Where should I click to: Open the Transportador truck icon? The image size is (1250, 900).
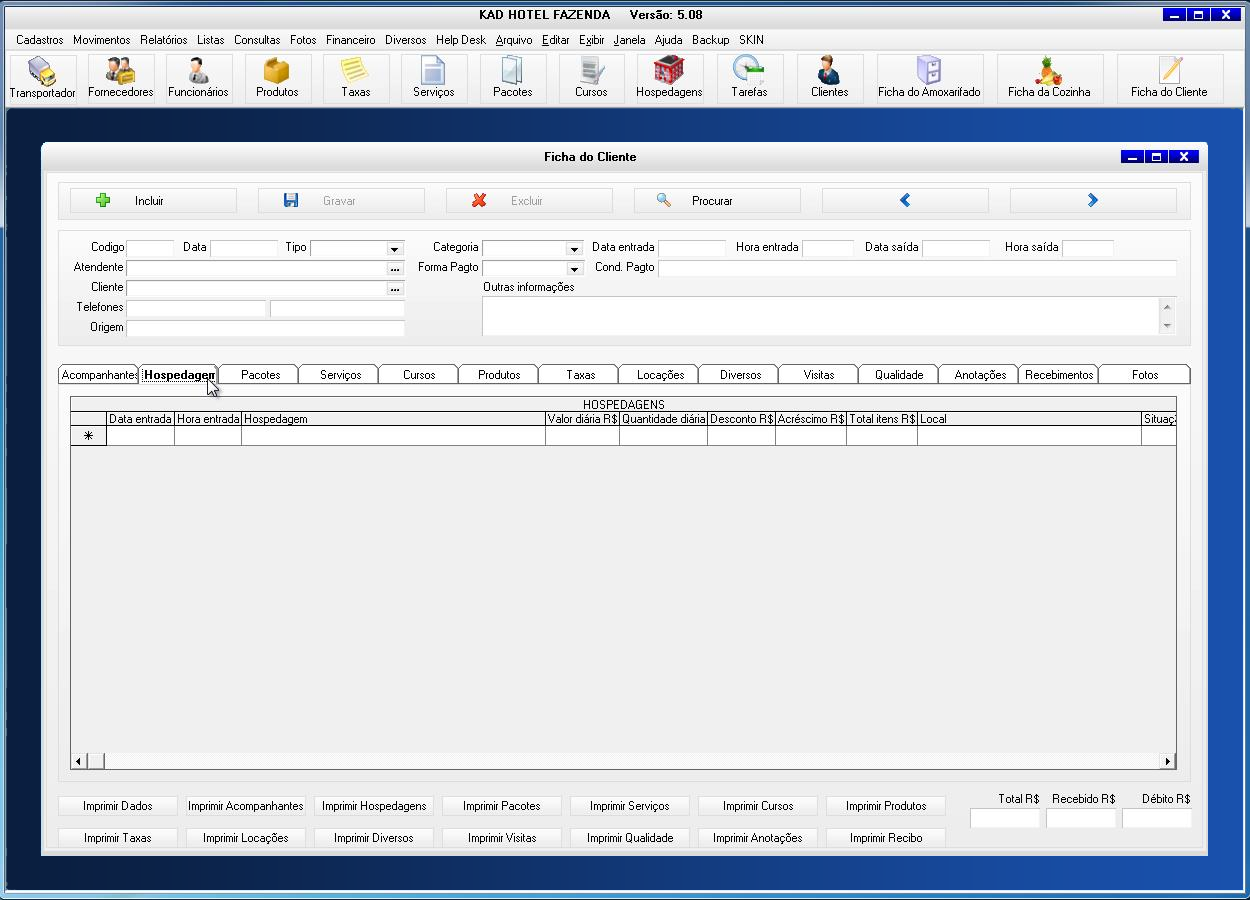(x=42, y=78)
